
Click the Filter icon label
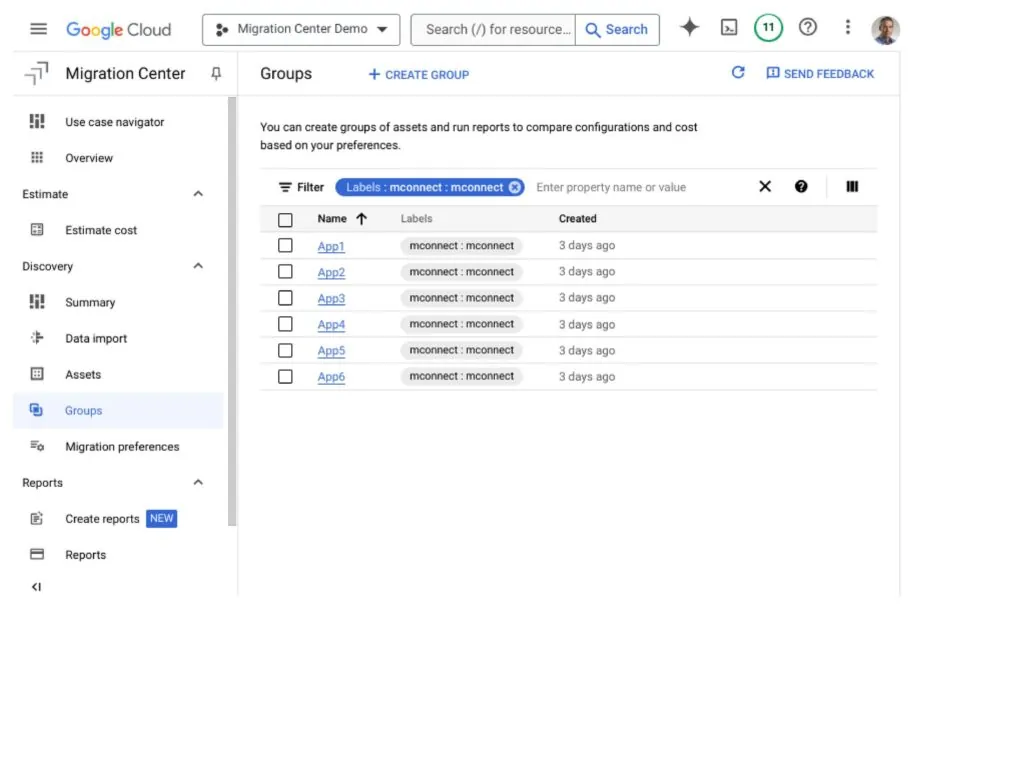pos(301,187)
